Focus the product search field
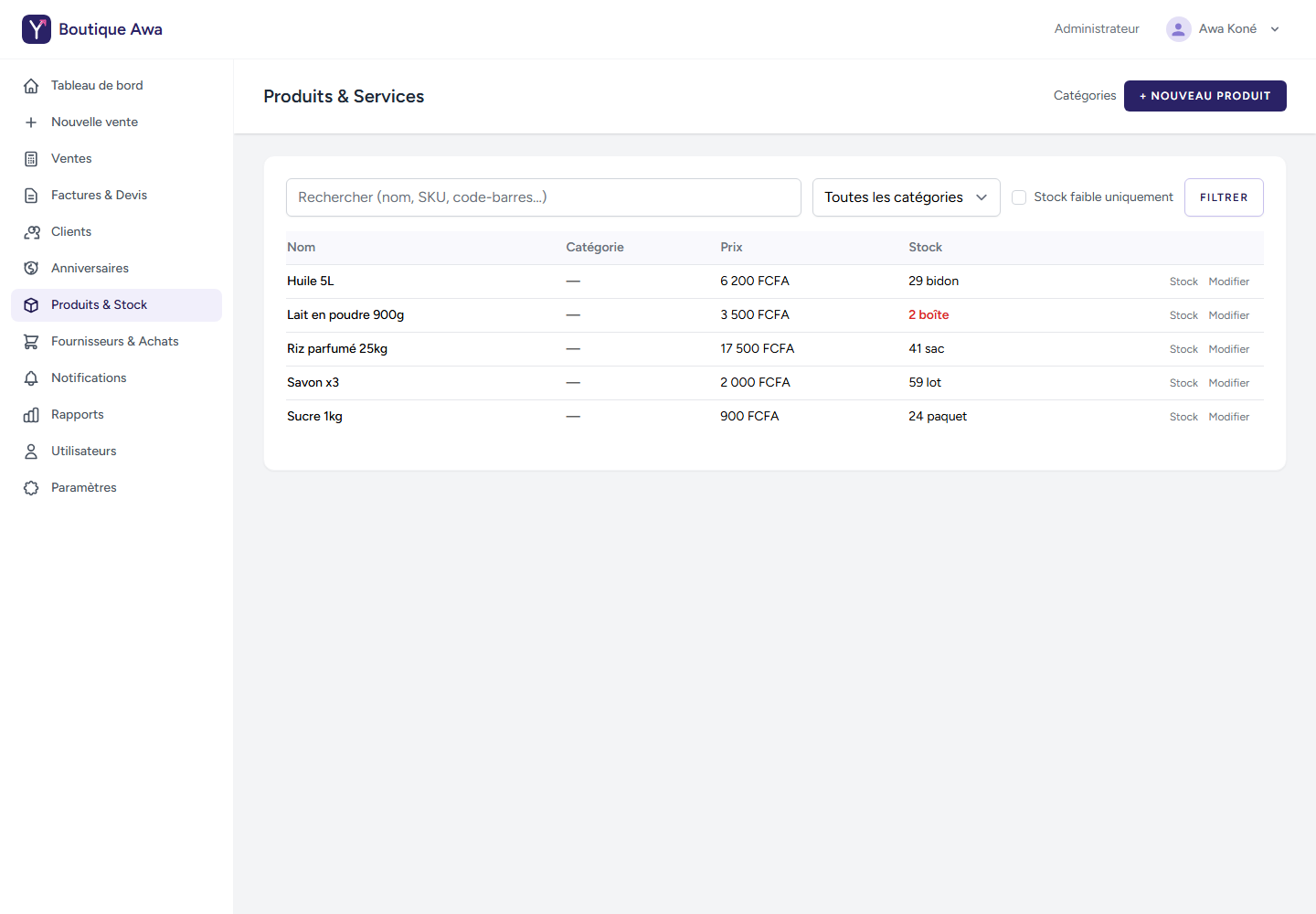The height and width of the screenshot is (914, 1316). 544,197
